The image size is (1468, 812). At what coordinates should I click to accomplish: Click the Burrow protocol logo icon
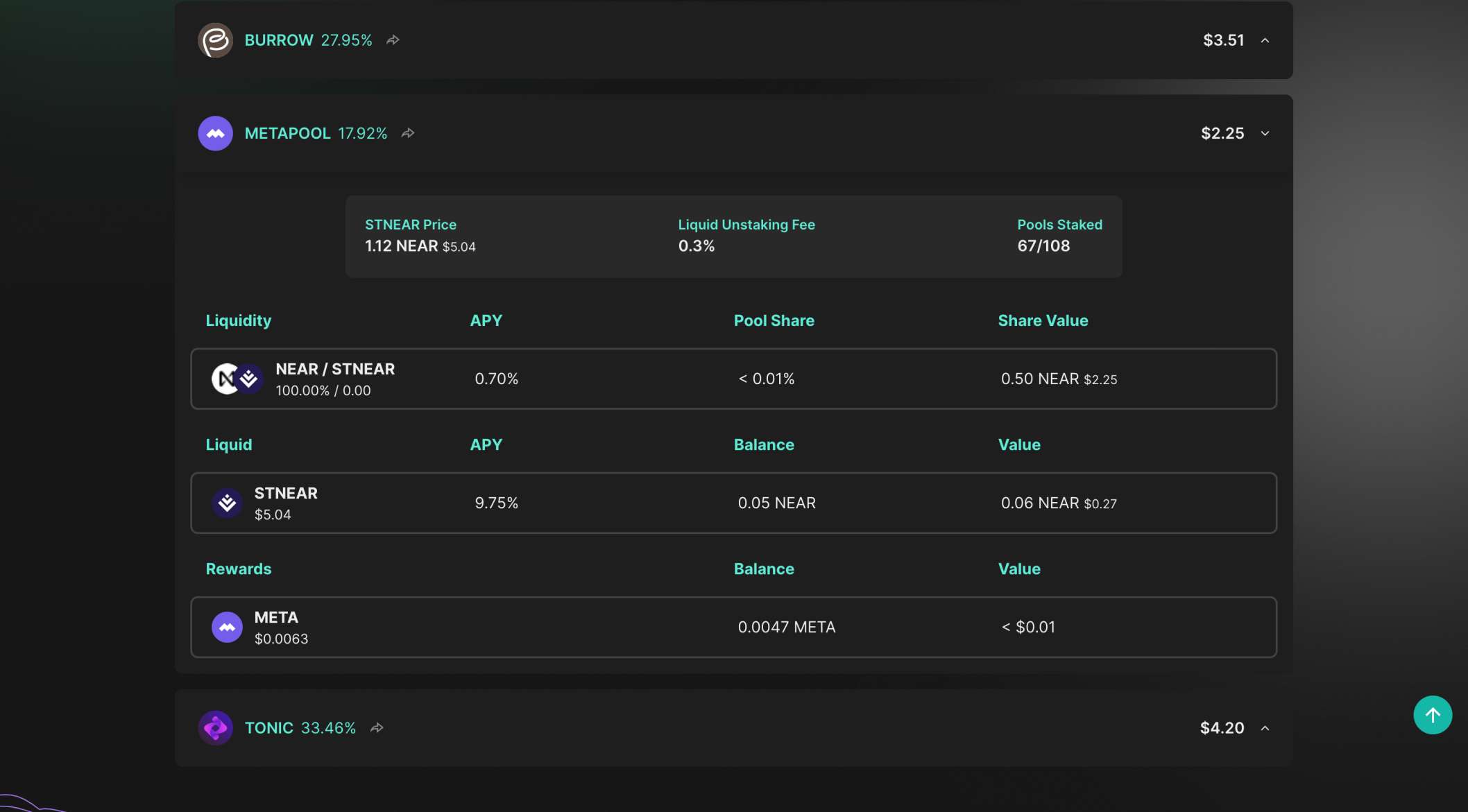click(x=215, y=40)
